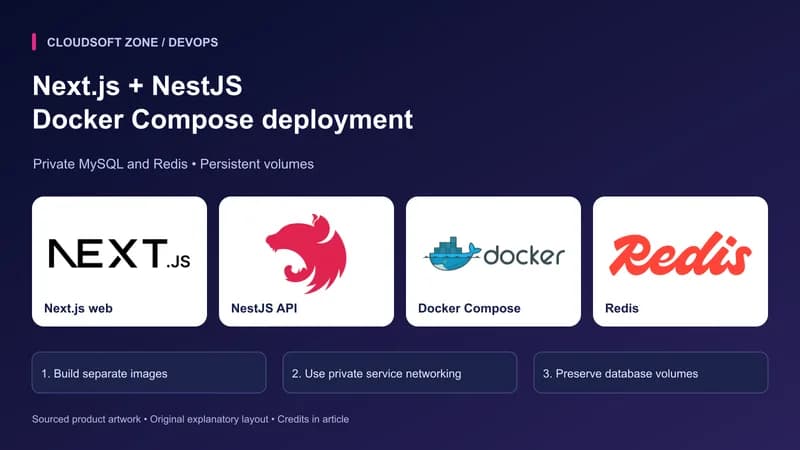The width and height of the screenshot is (800, 450).
Task: Click step '1. Build separate images'
Action: pos(149,372)
